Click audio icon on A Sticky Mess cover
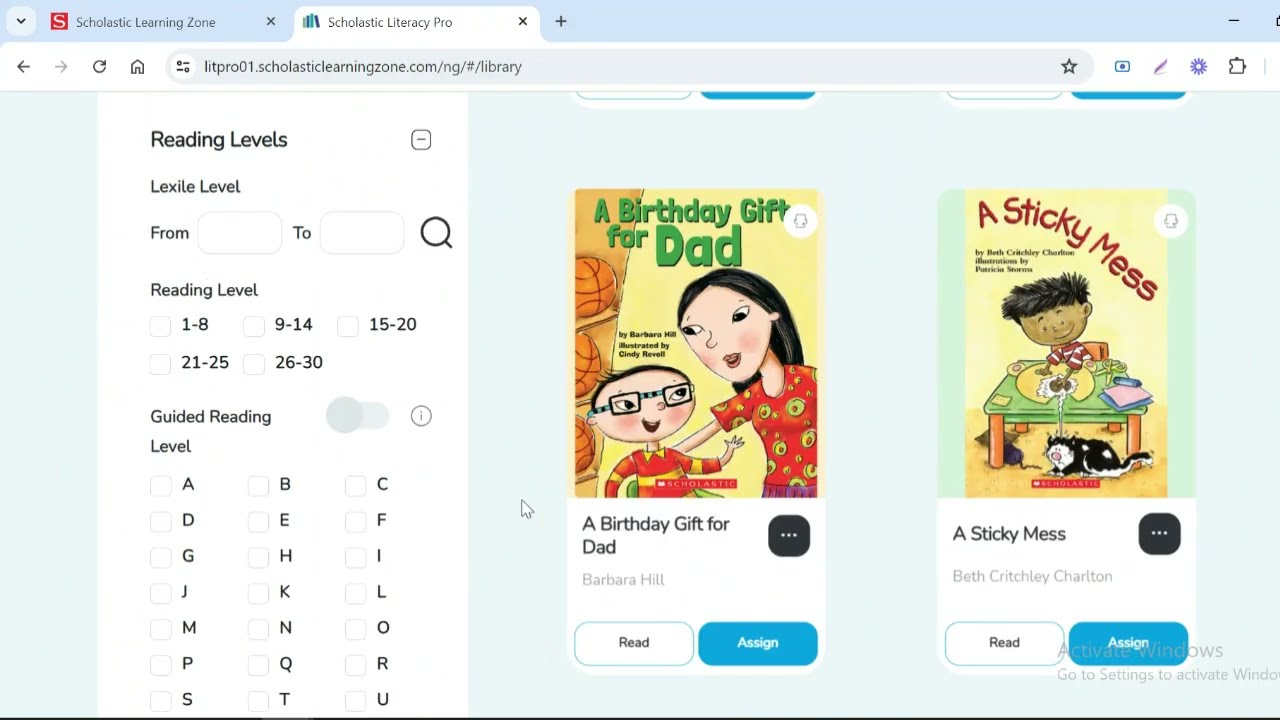This screenshot has width=1280, height=720. click(x=1170, y=221)
